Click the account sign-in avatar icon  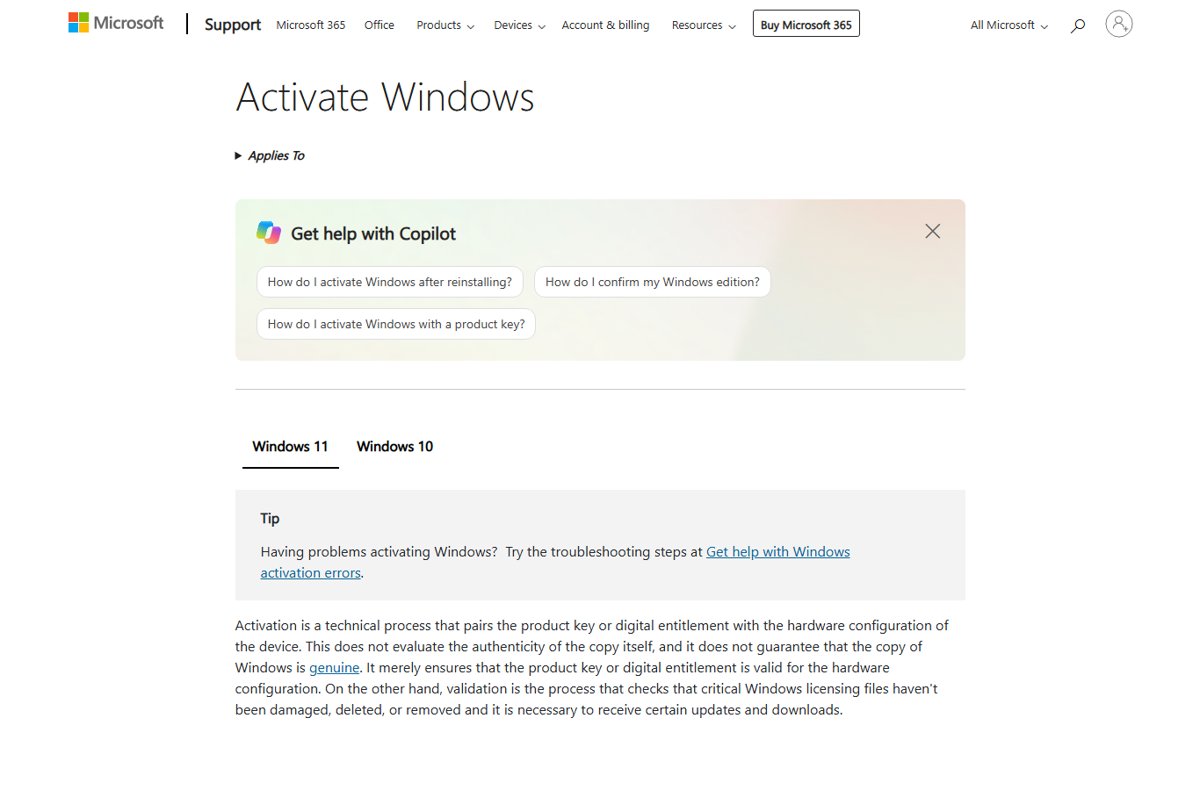(x=1119, y=24)
